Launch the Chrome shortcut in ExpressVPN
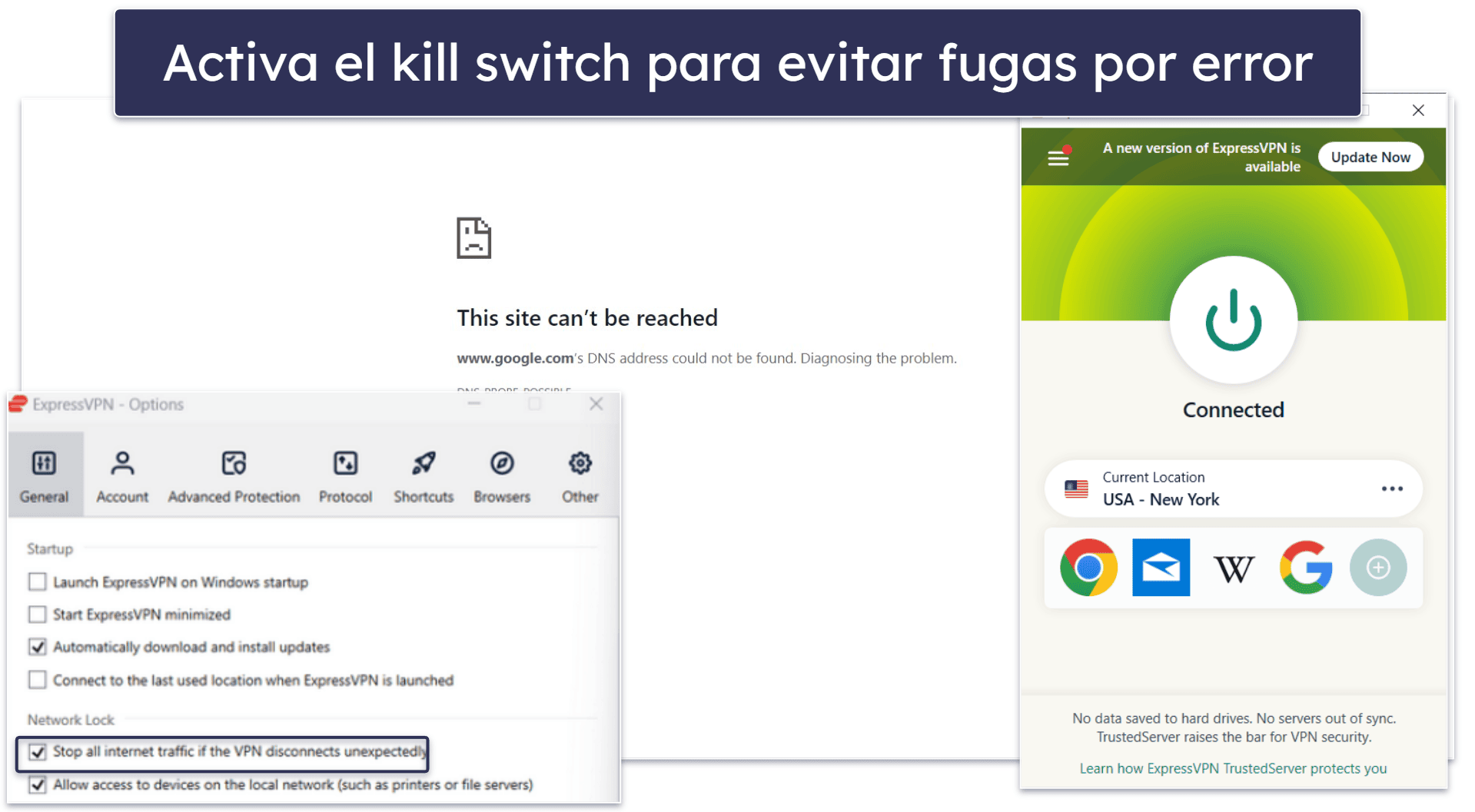Screen dimensions: 1475x812 pos(1088,568)
